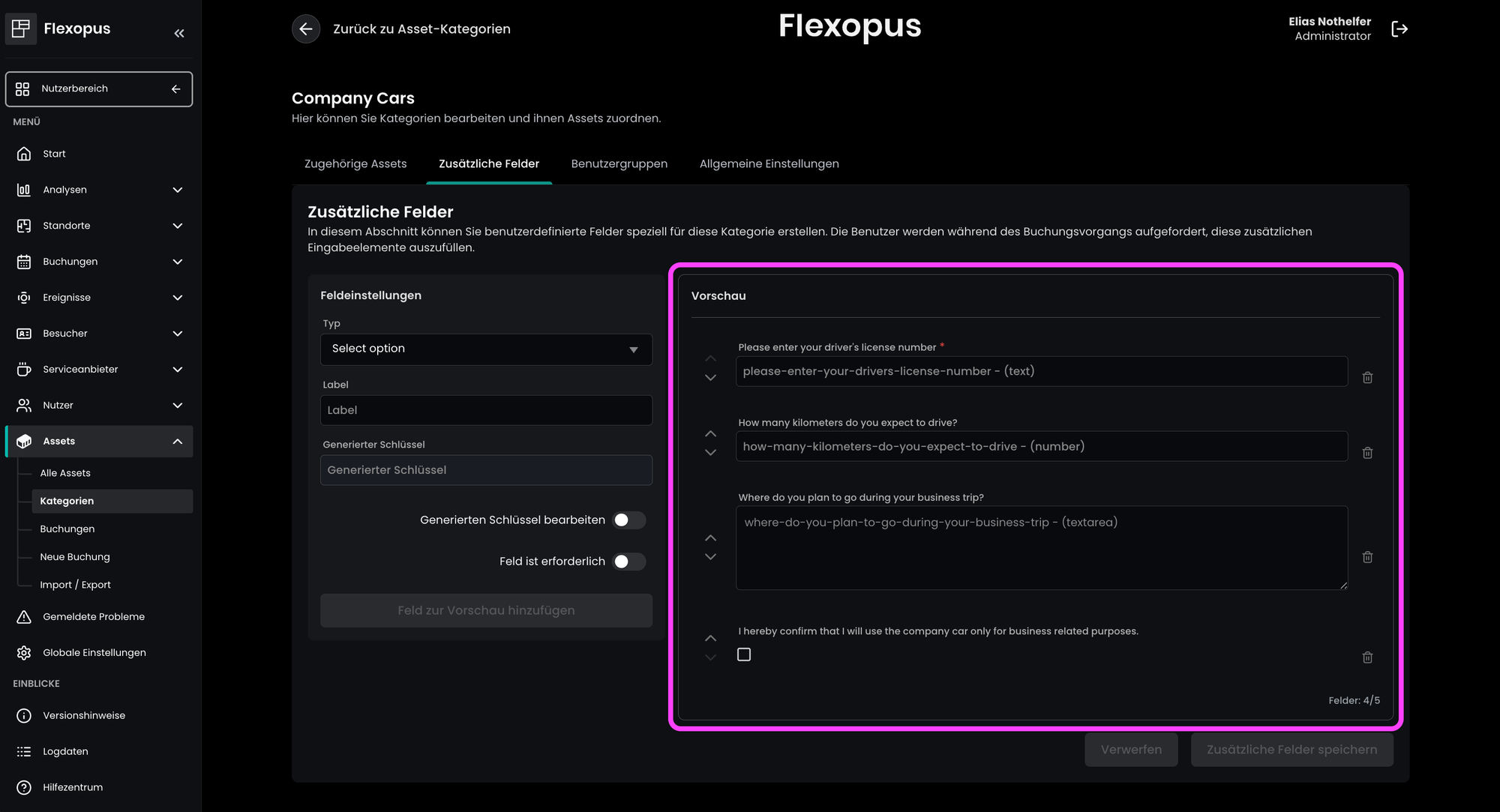
Task: Open the Typ "Select option" dropdown
Action: (x=486, y=349)
